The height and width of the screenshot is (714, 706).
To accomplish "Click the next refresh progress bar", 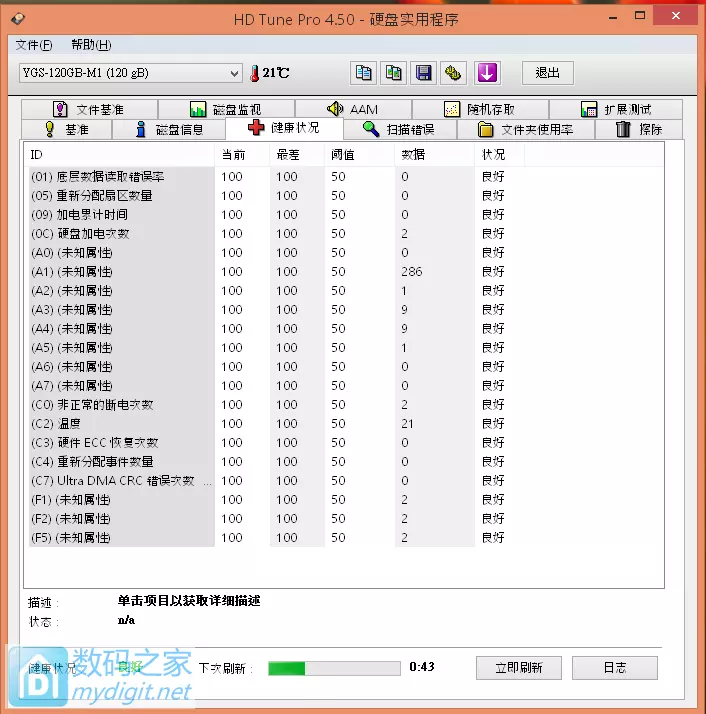I will click(334, 668).
